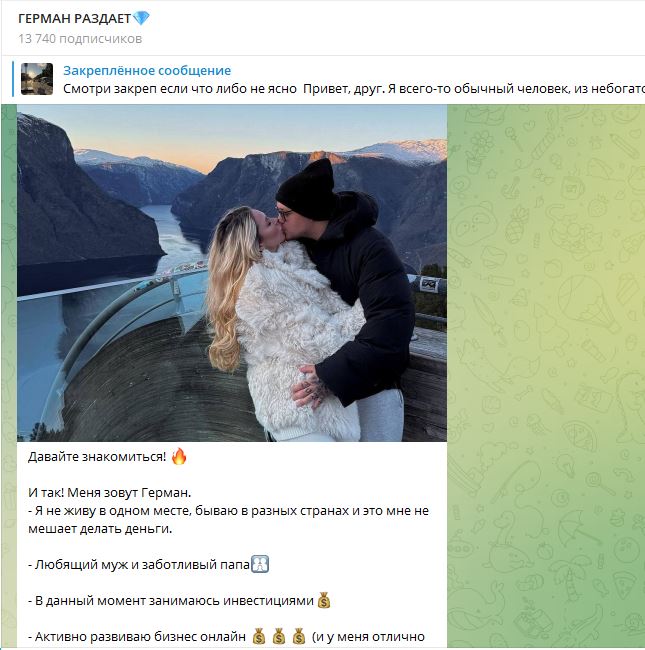Viewport: 645px width, 650px height.
Task: Click the fire emoji after Давайте знакомиться
Action: (179, 456)
